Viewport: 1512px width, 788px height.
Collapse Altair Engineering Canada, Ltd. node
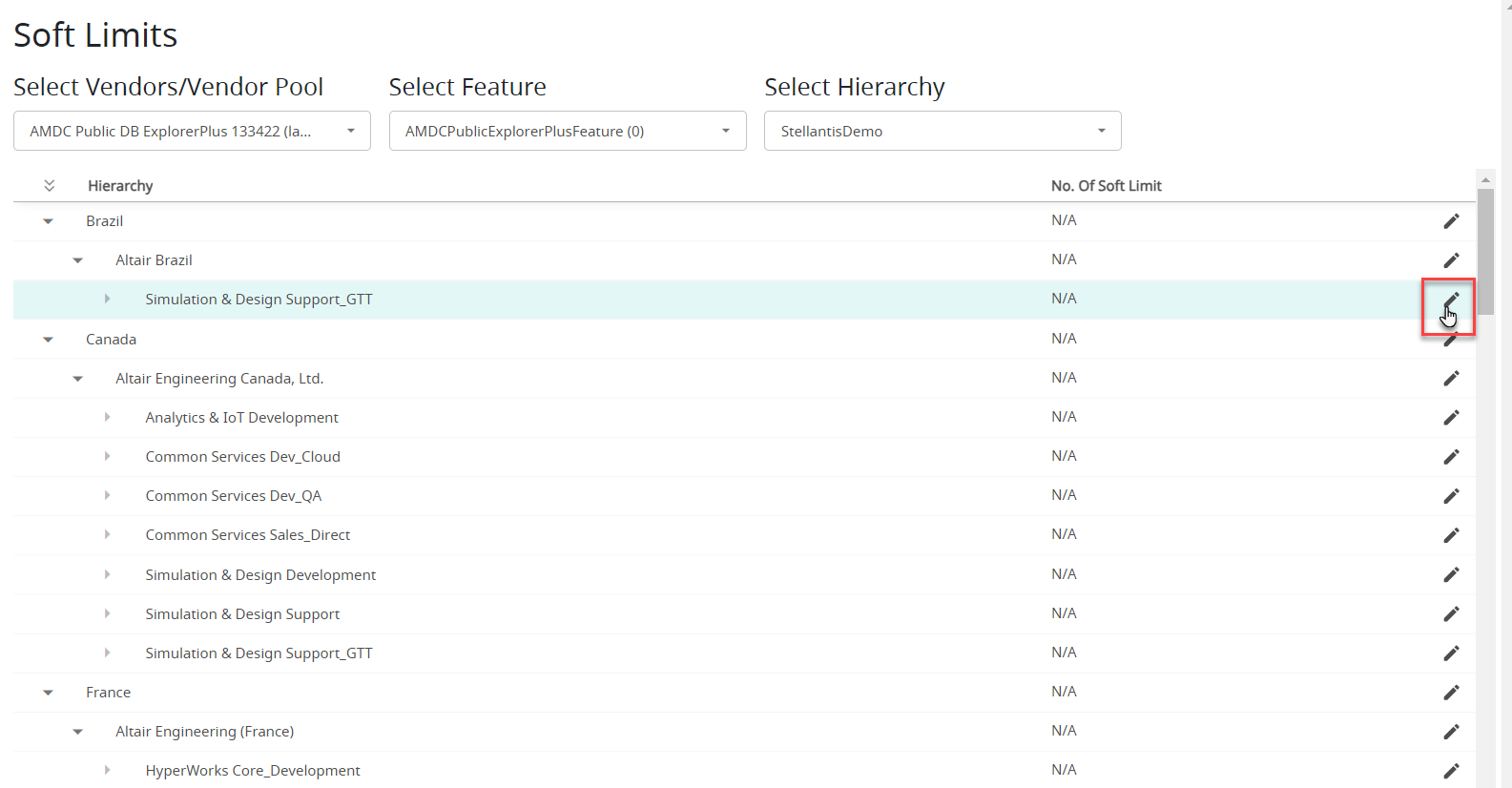click(78, 379)
